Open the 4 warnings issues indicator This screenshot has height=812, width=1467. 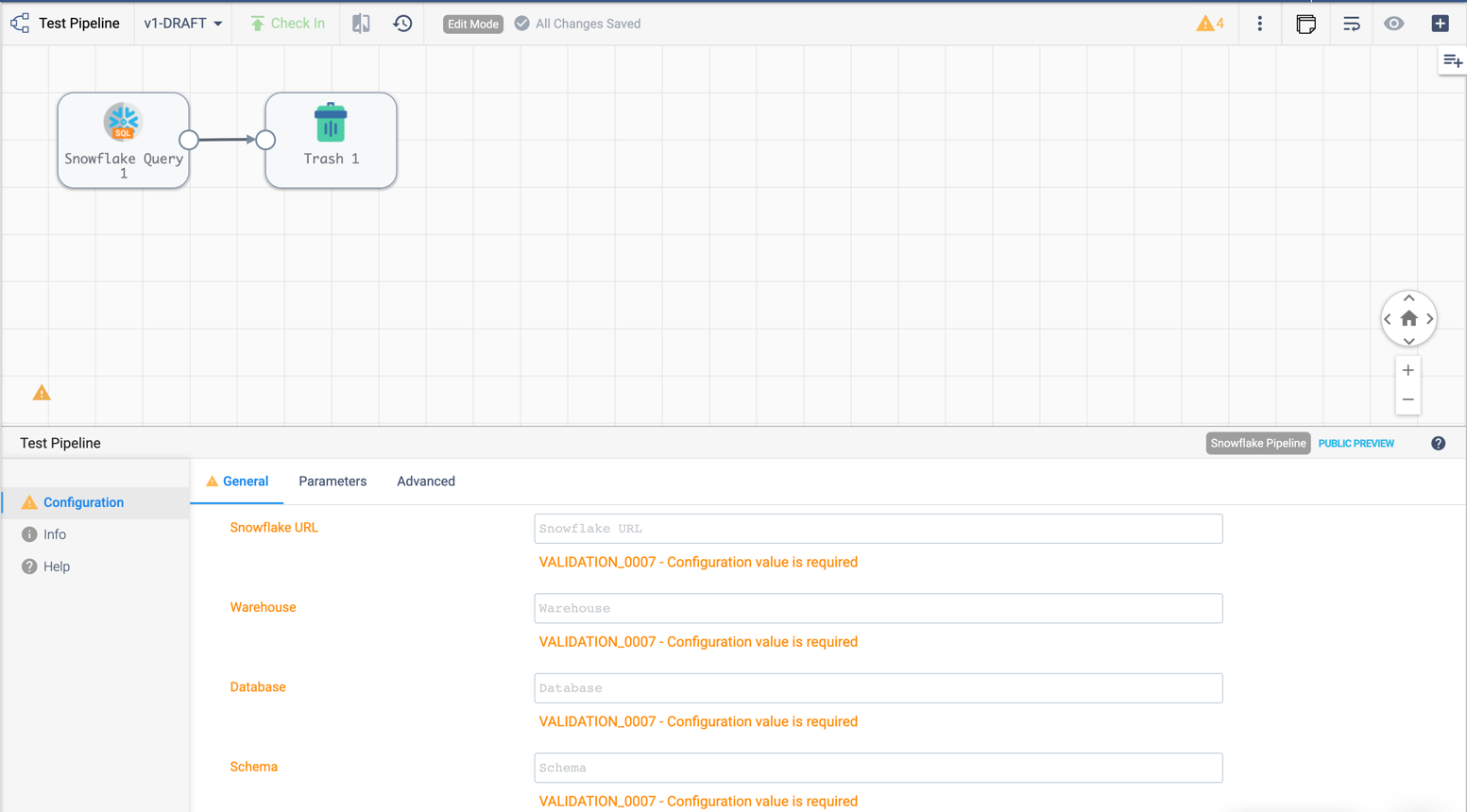click(1210, 24)
